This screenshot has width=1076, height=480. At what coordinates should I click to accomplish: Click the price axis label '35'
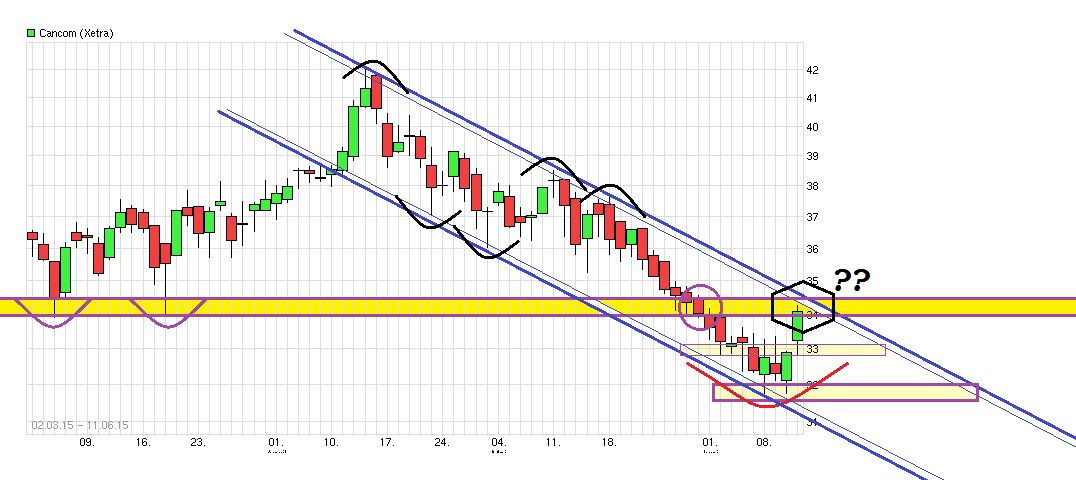pos(812,281)
